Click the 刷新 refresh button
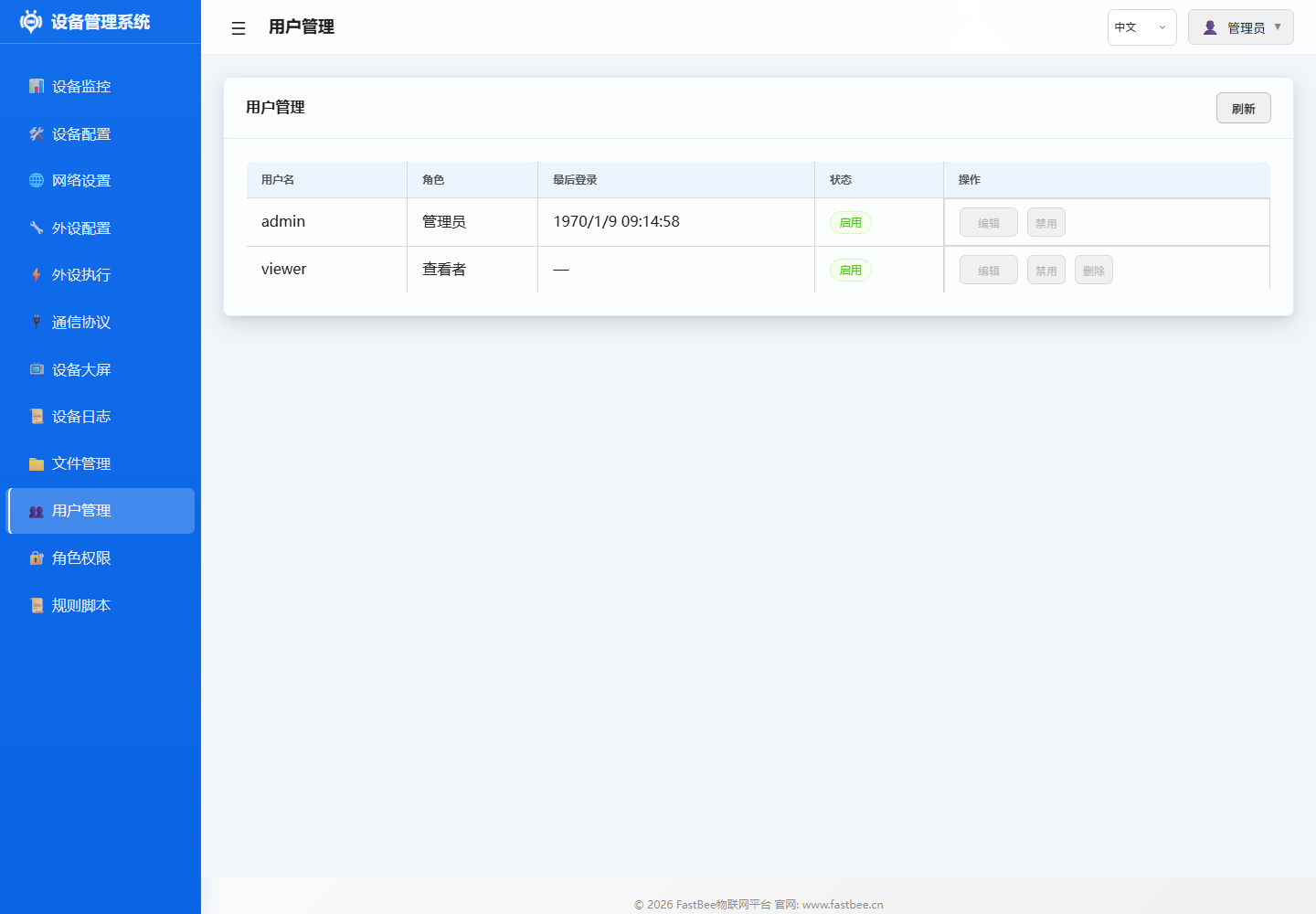 point(1243,108)
